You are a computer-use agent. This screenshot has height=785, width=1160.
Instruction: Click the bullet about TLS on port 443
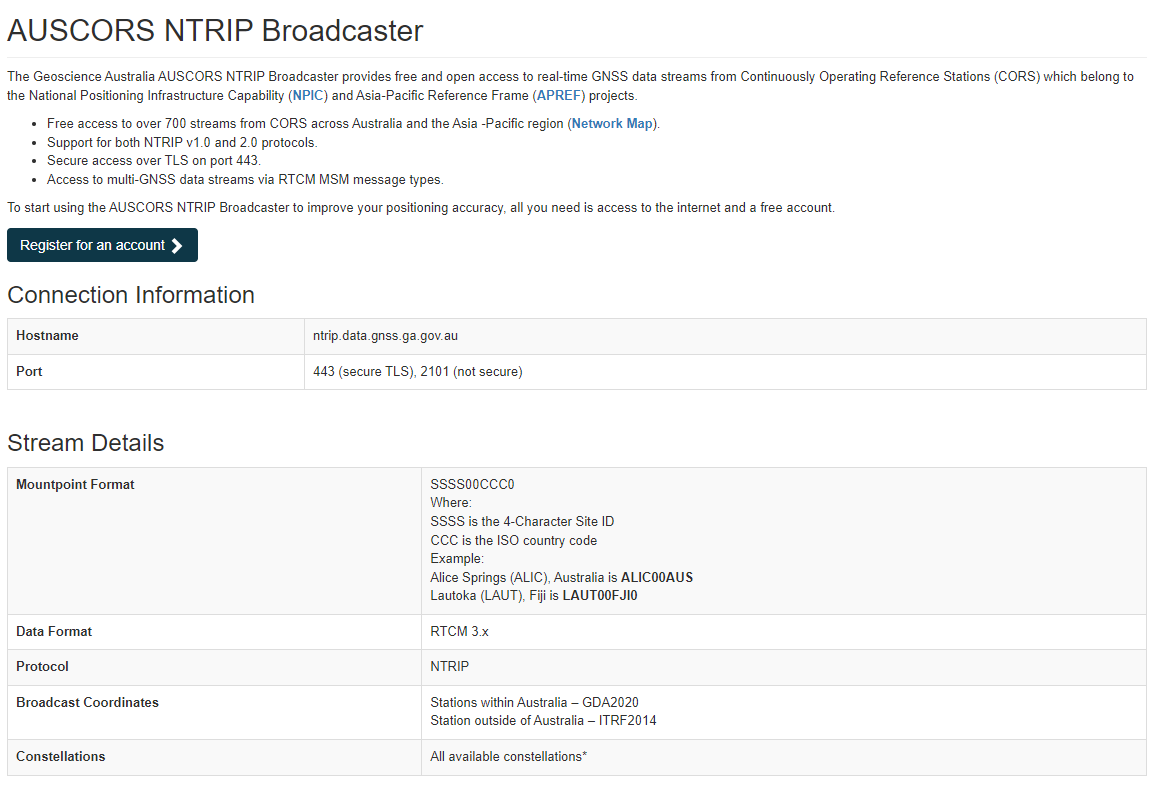coord(154,161)
